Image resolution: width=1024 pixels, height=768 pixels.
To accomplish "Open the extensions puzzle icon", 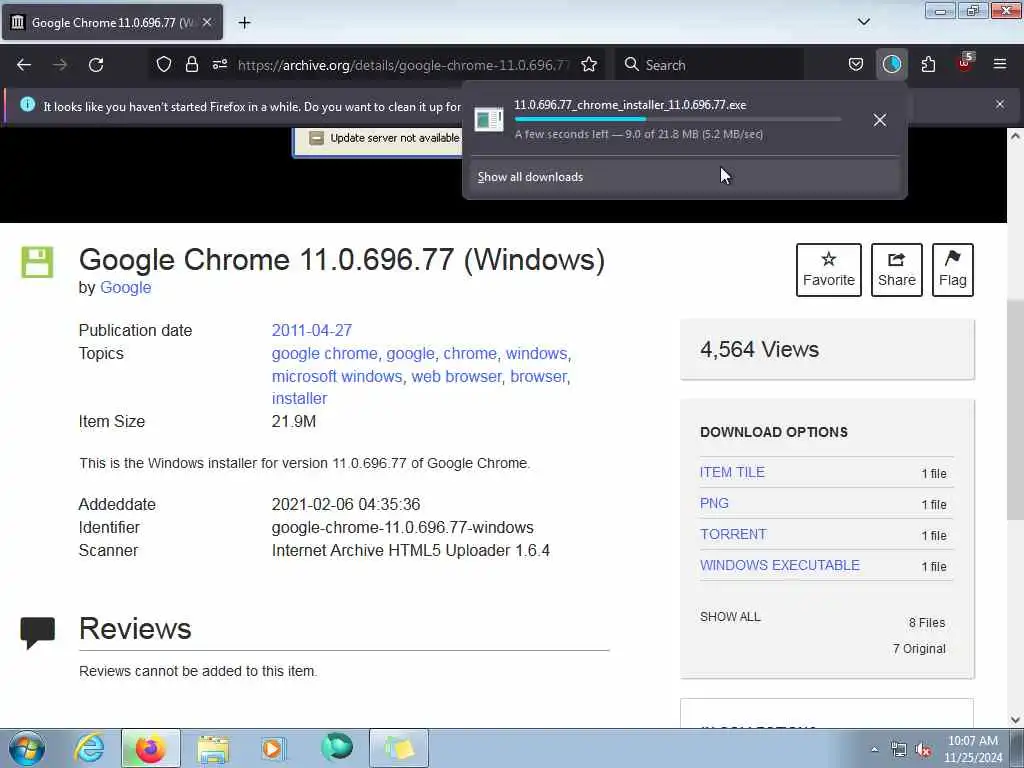I will point(928,65).
